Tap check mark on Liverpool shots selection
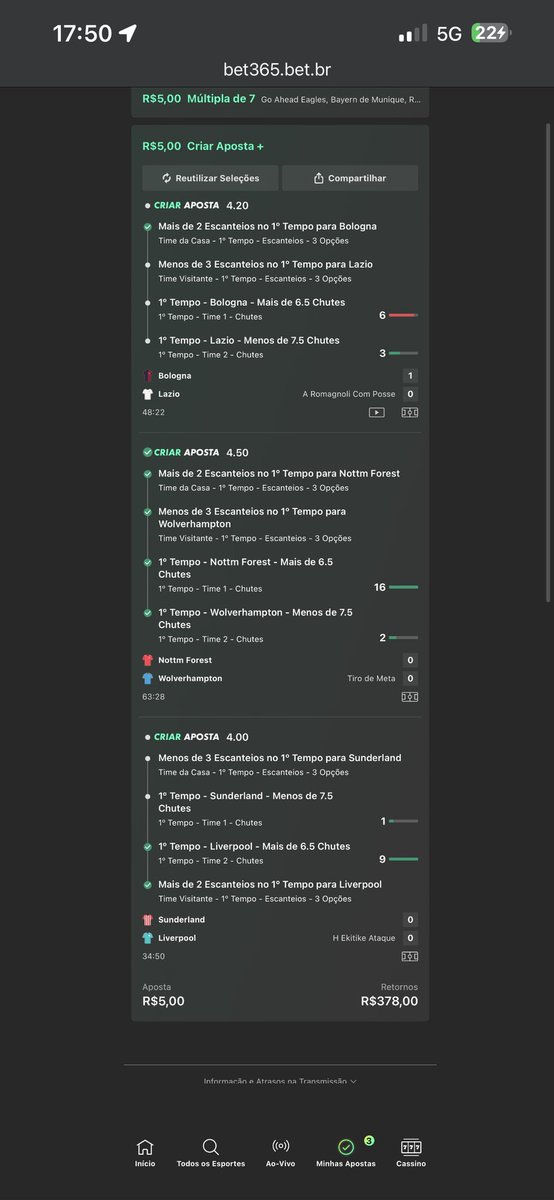This screenshot has width=554, height=1200. click(148, 847)
